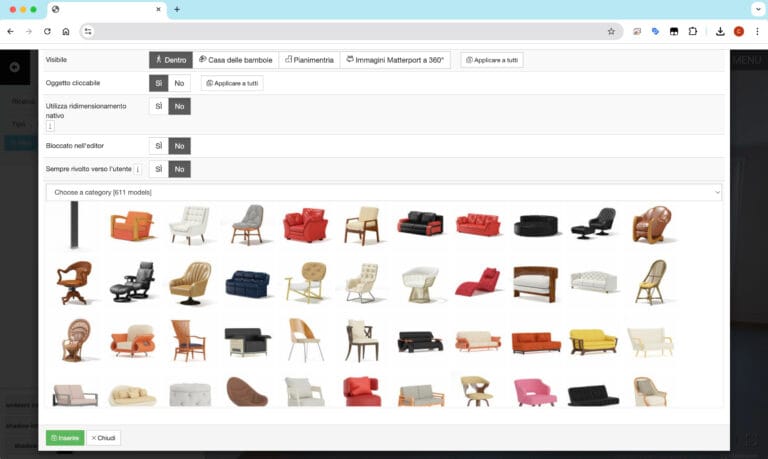The width and height of the screenshot is (768, 459).
Task: Bookmark this page with the star icon
Action: pyautogui.click(x=611, y=31)
